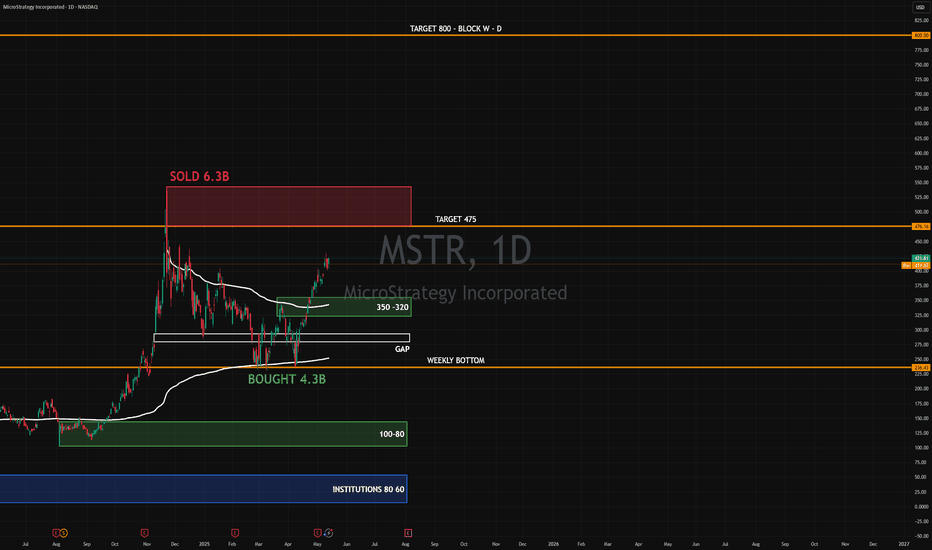The height and width of the screenshot is (550, 932).
Task: Click the green current price tag
Action: tap(921, 259)
